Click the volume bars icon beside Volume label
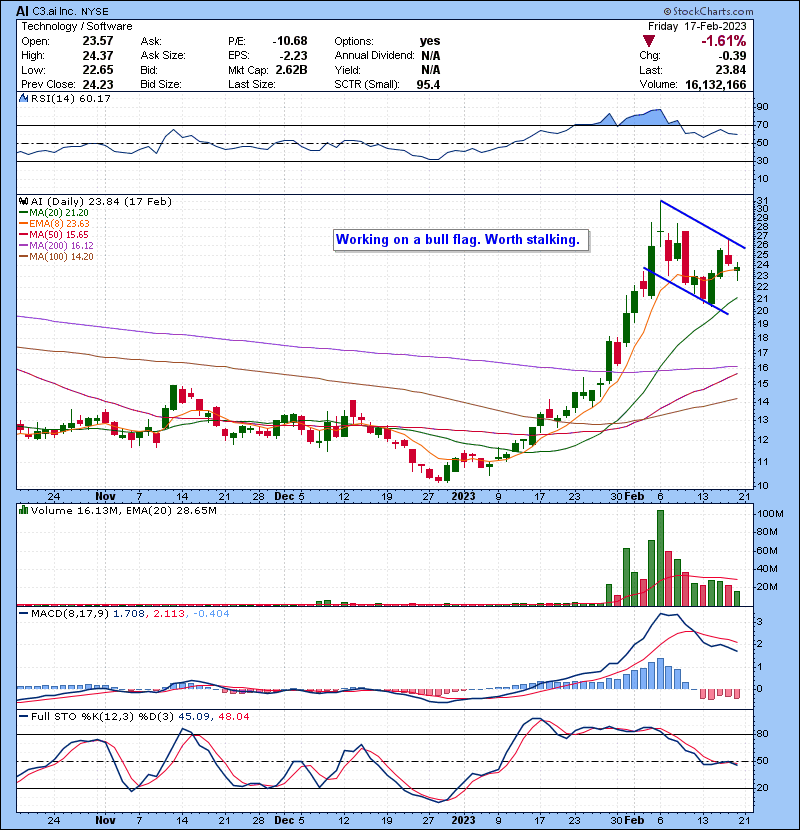The image size is (800, 830). click(23, 510)
